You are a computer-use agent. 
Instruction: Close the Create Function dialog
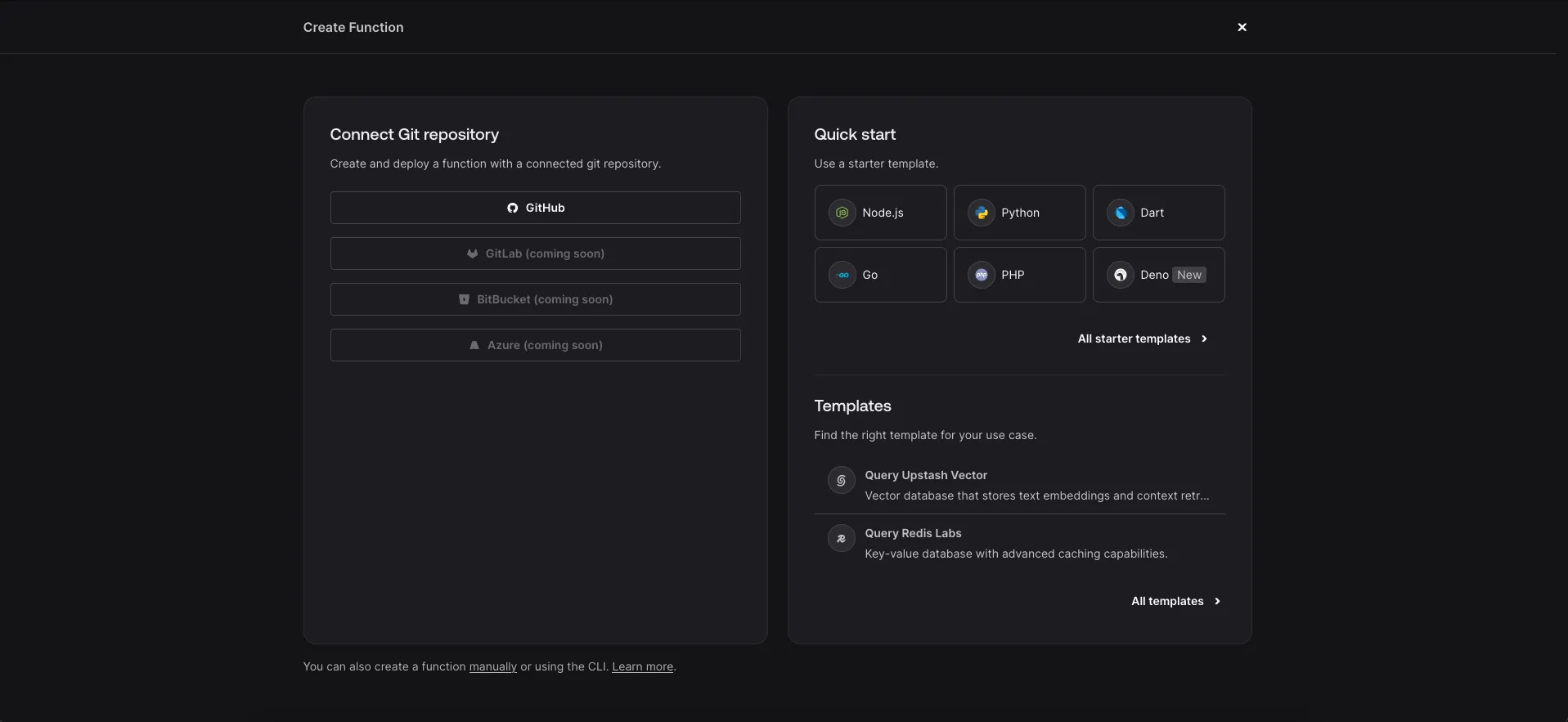(x=1242, y=27)
